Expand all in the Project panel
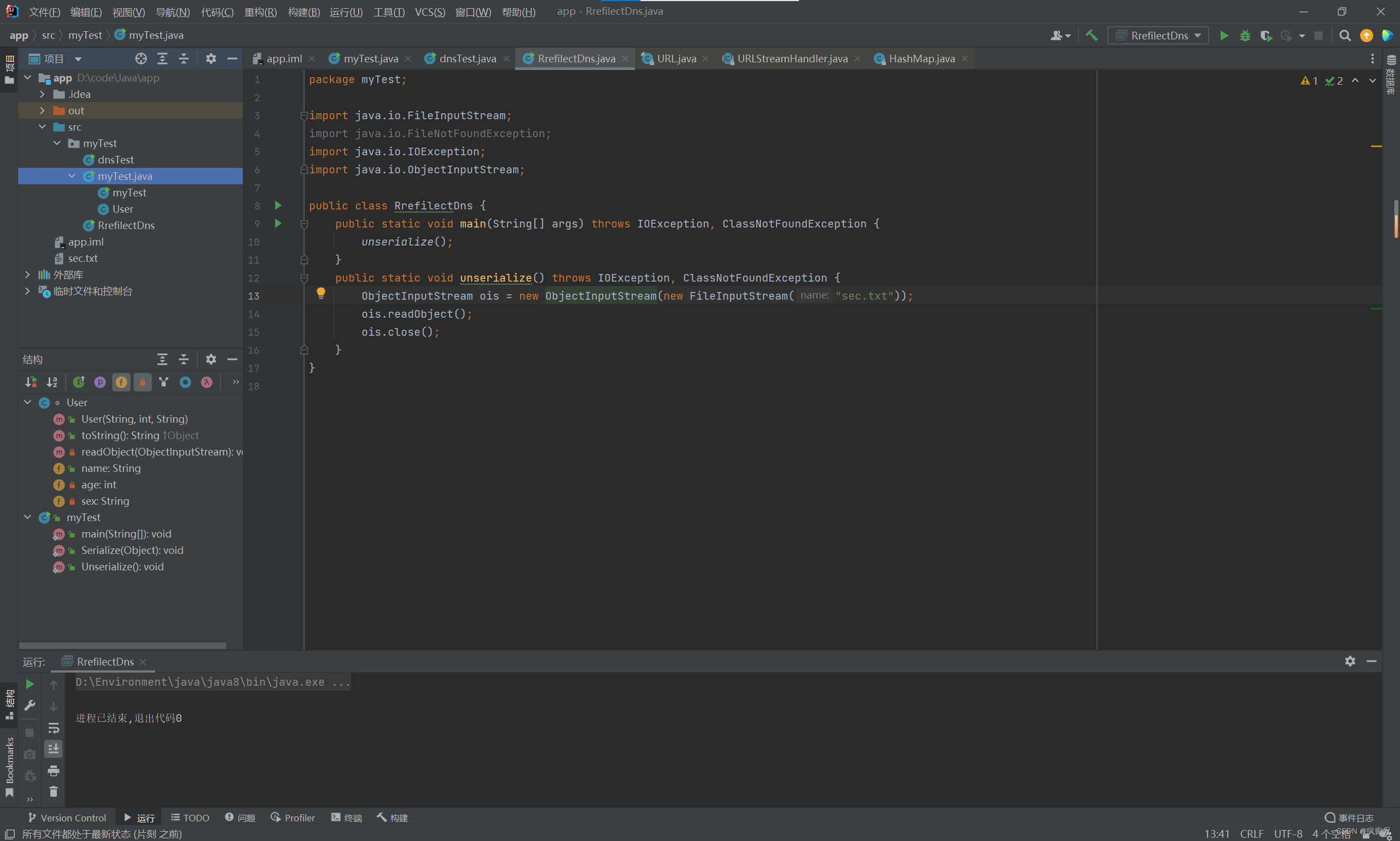Viewport: 1400px width, 841px height. (162, 59)
